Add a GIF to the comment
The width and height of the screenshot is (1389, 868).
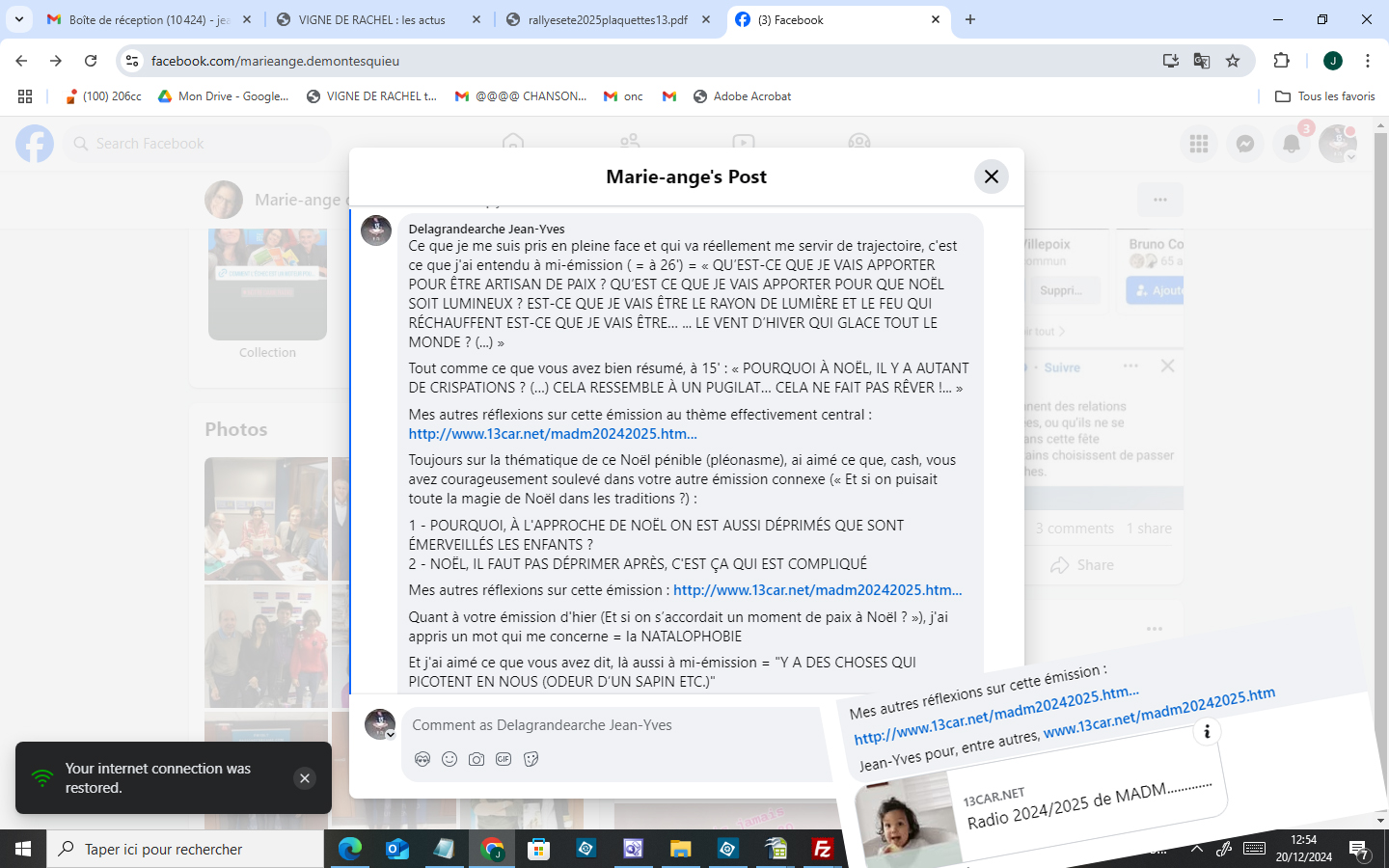point(504,759)
